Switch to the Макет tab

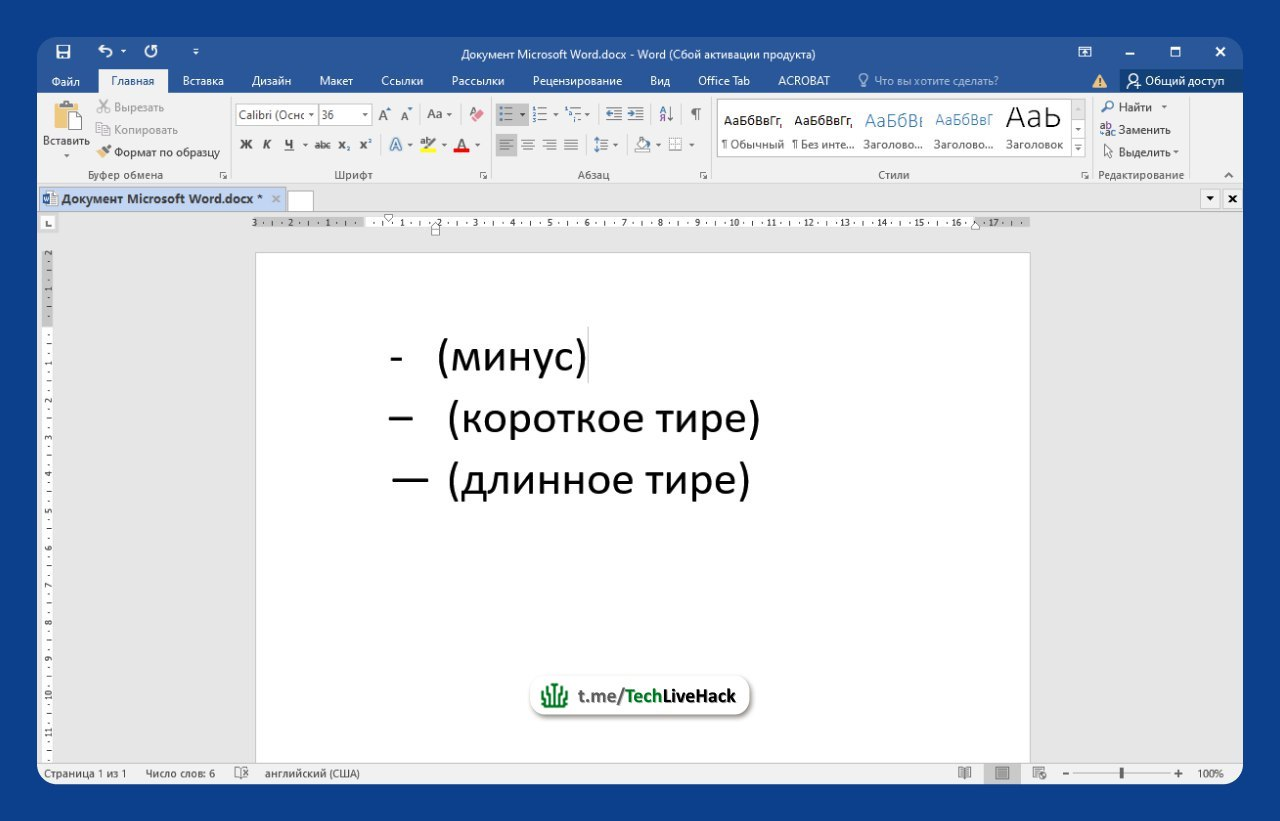[x=336, y=81]
